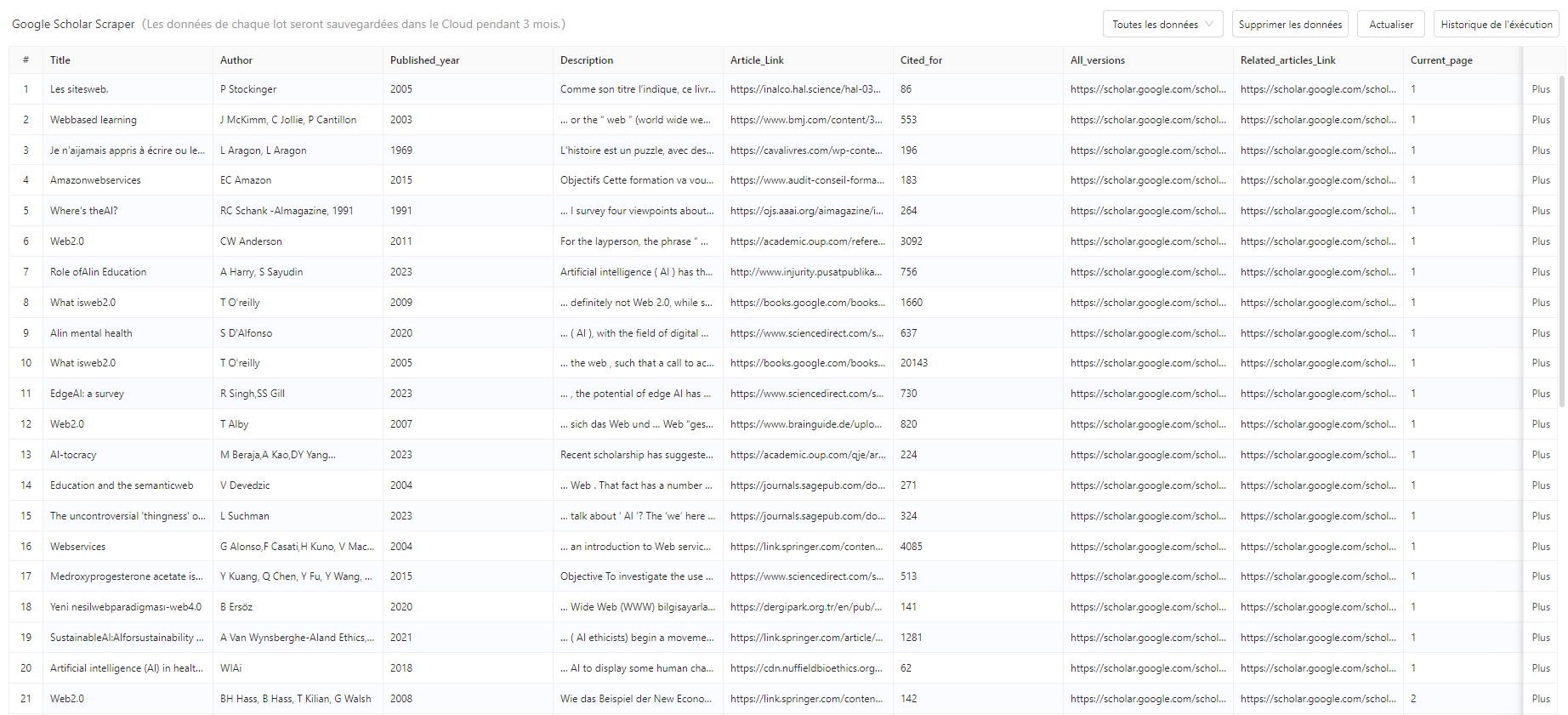Screen dimensions: 1568x715
Task: Click Supprimer les données button
Action: (1290, 25)
